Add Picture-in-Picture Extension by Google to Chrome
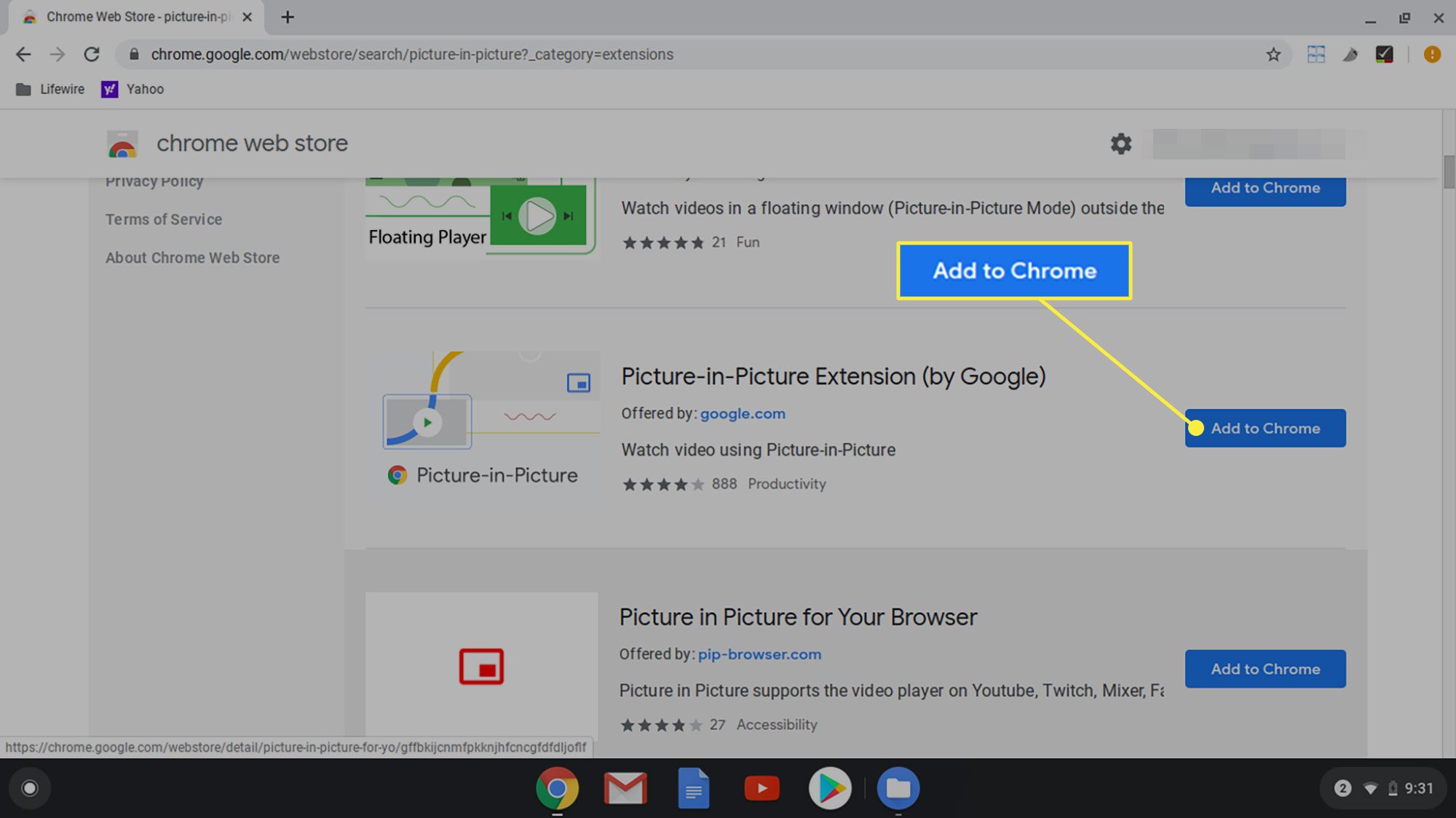 tap(1265, 429)
